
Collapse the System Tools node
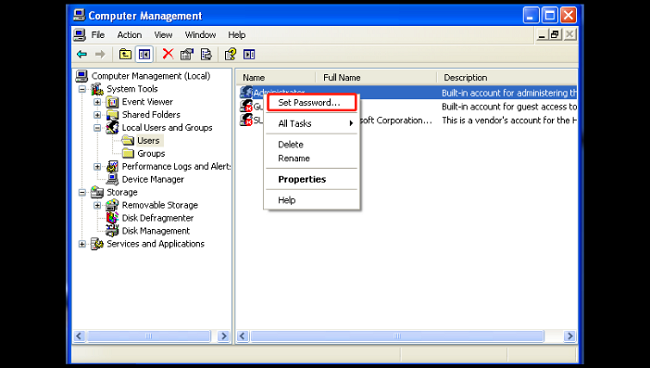pos(82,89)
